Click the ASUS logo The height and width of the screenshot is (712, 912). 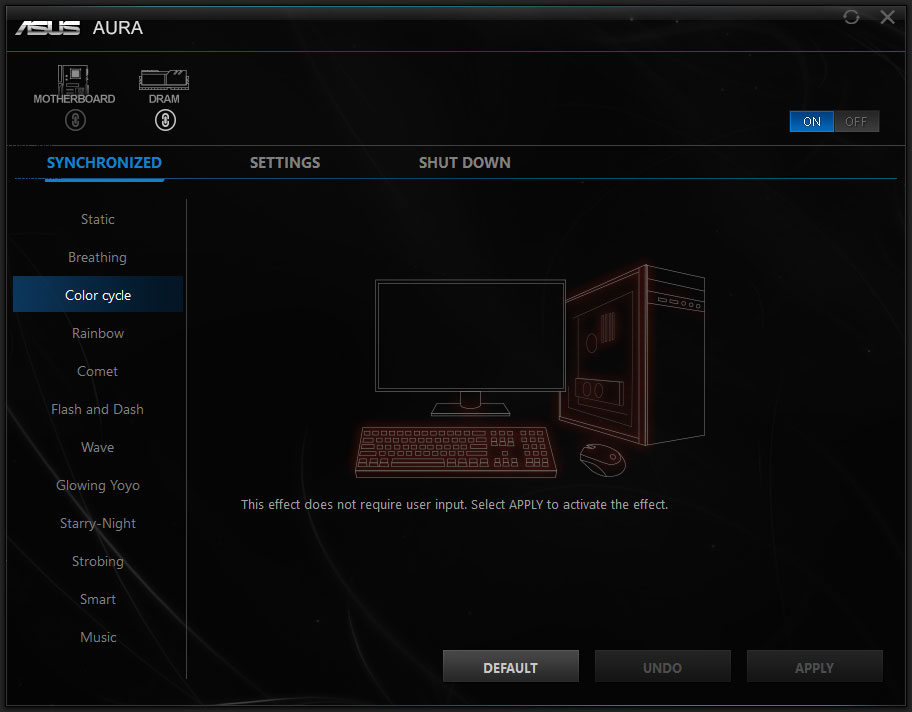click(48, 27)
